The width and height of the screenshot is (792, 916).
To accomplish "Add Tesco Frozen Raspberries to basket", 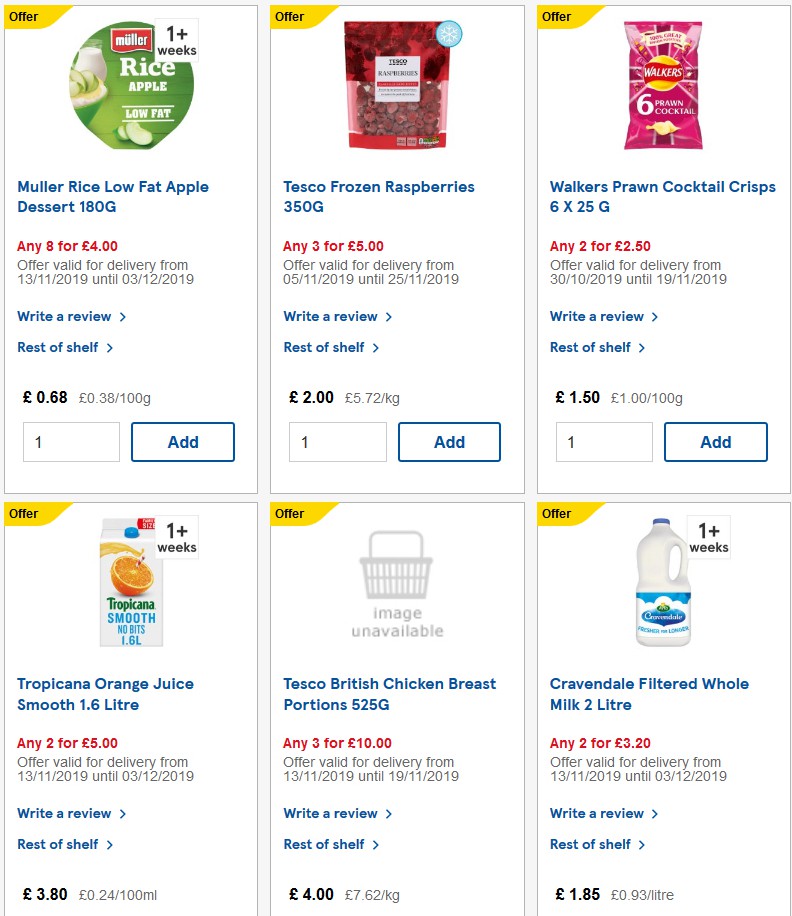I will click(449, 441).
